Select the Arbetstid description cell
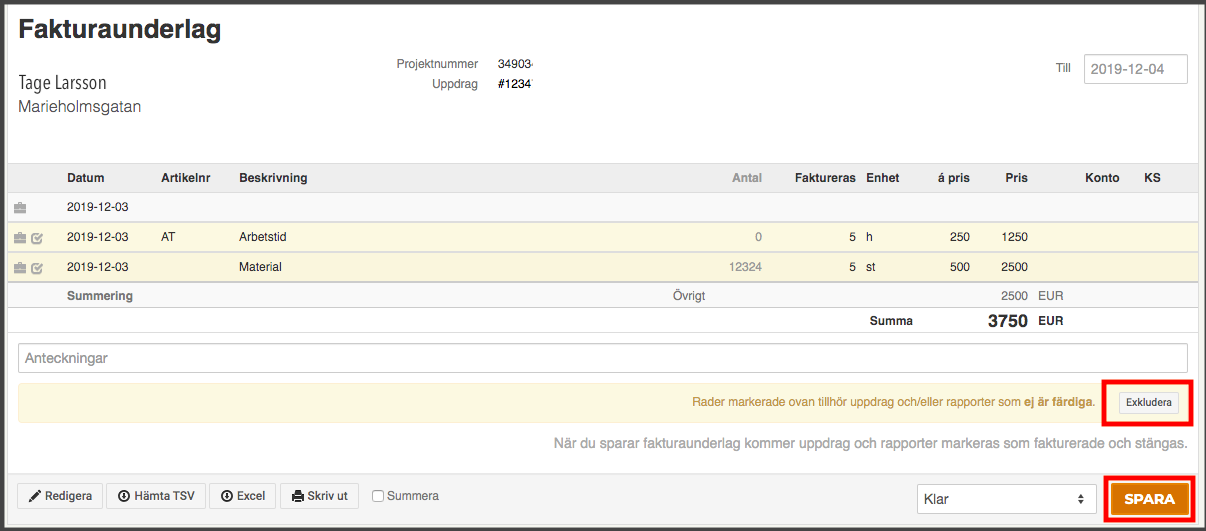Screen dimensions: 1206x531 (263, 238)
